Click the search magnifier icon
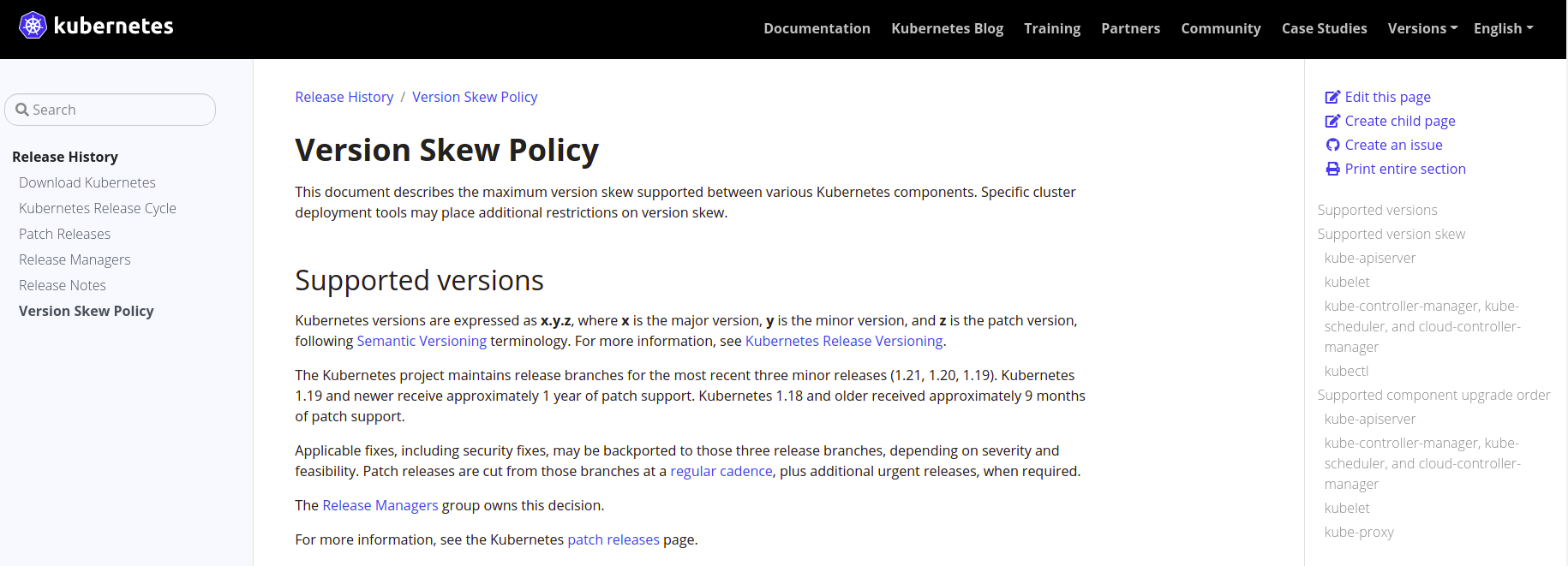This screenshot has height=566, width=1568. coord(22,110)
